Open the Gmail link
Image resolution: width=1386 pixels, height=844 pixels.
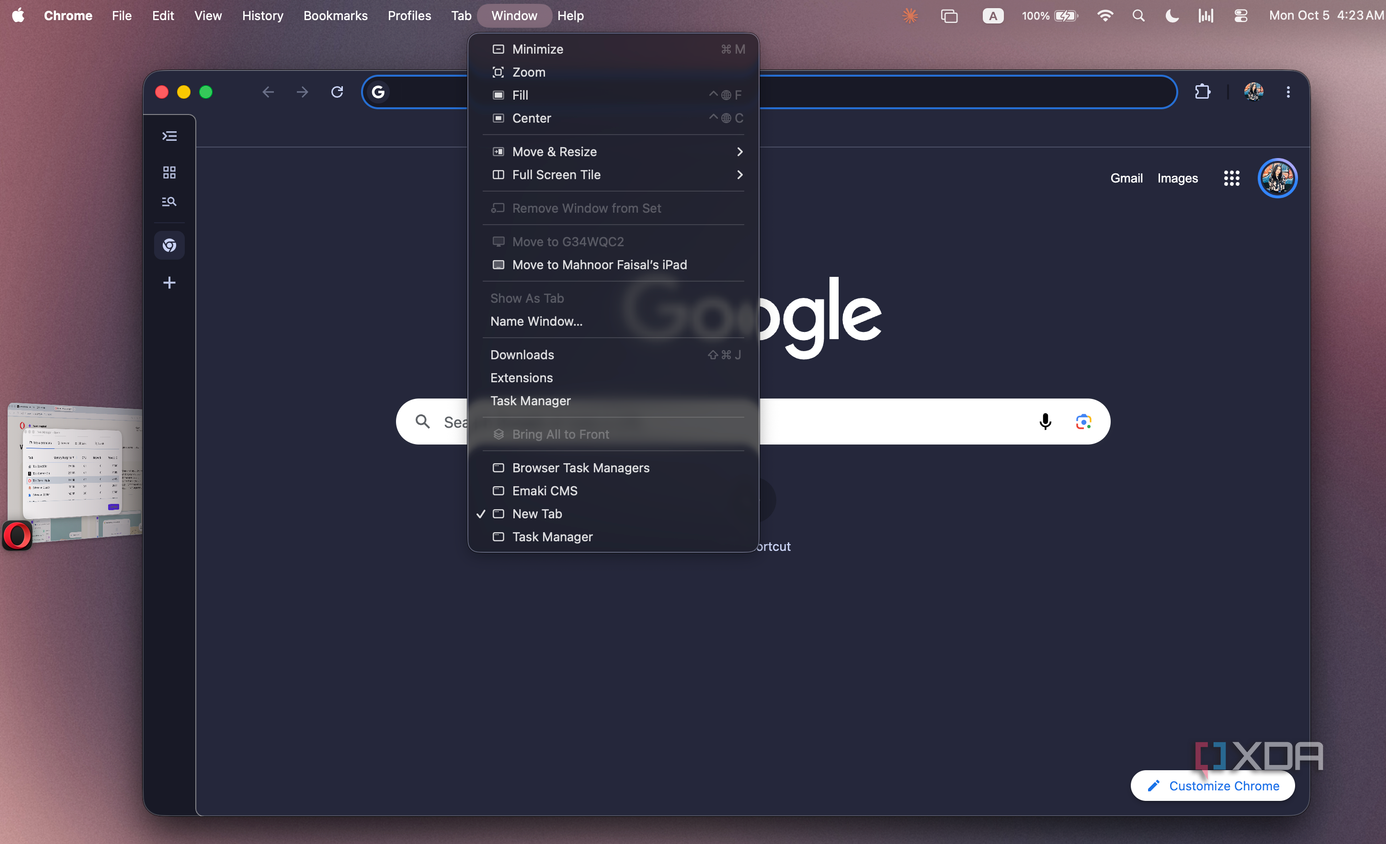tap(1126, 178)
